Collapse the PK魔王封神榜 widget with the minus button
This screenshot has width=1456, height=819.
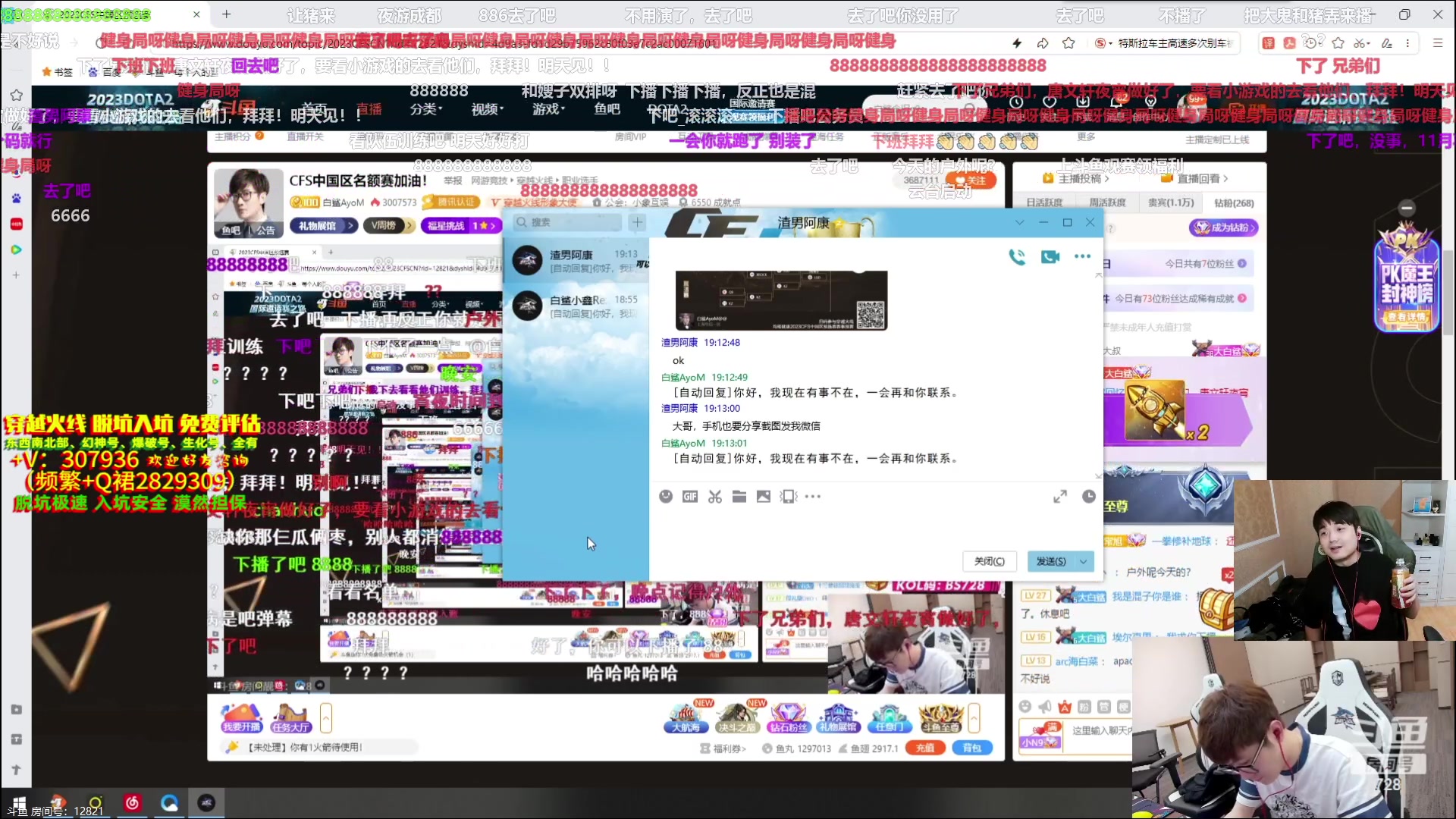point(1407,208)
